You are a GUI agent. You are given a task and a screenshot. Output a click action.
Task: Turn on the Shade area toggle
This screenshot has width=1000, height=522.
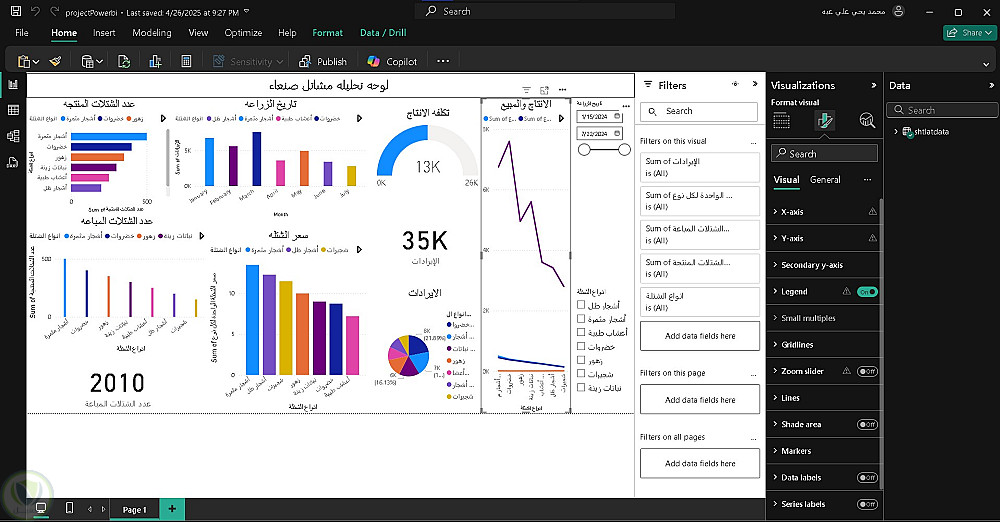point(867,424)
